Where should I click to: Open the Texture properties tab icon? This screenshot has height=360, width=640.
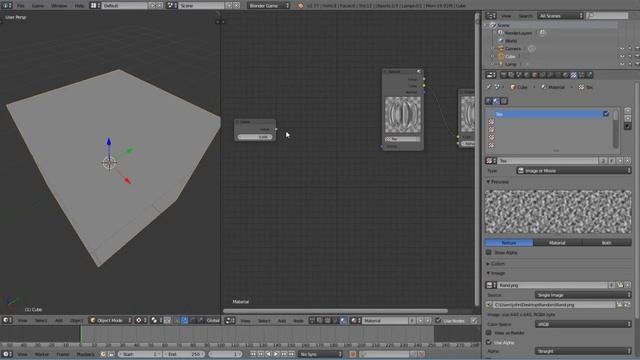click(x=573, y=75)
